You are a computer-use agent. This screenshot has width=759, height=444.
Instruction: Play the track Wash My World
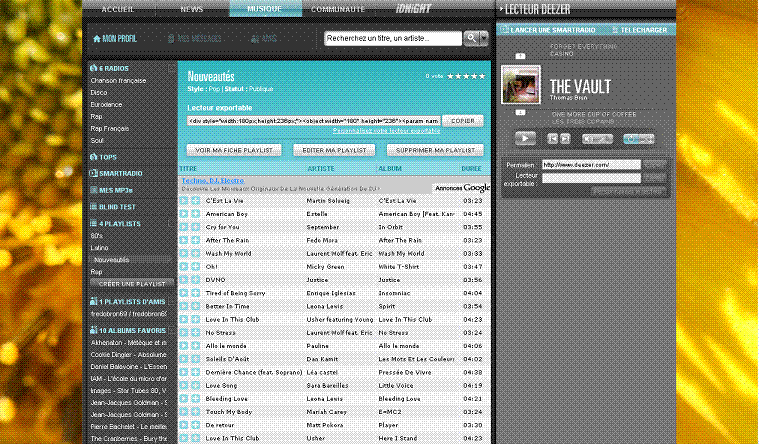[x=184, y=253]
